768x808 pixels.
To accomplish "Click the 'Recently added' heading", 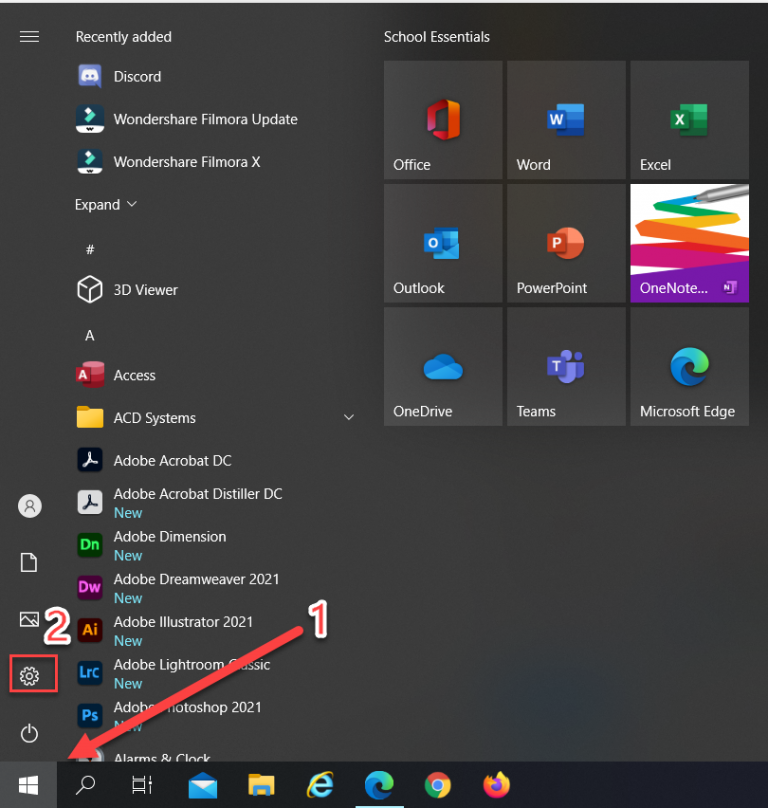I will tap(124, 37).
